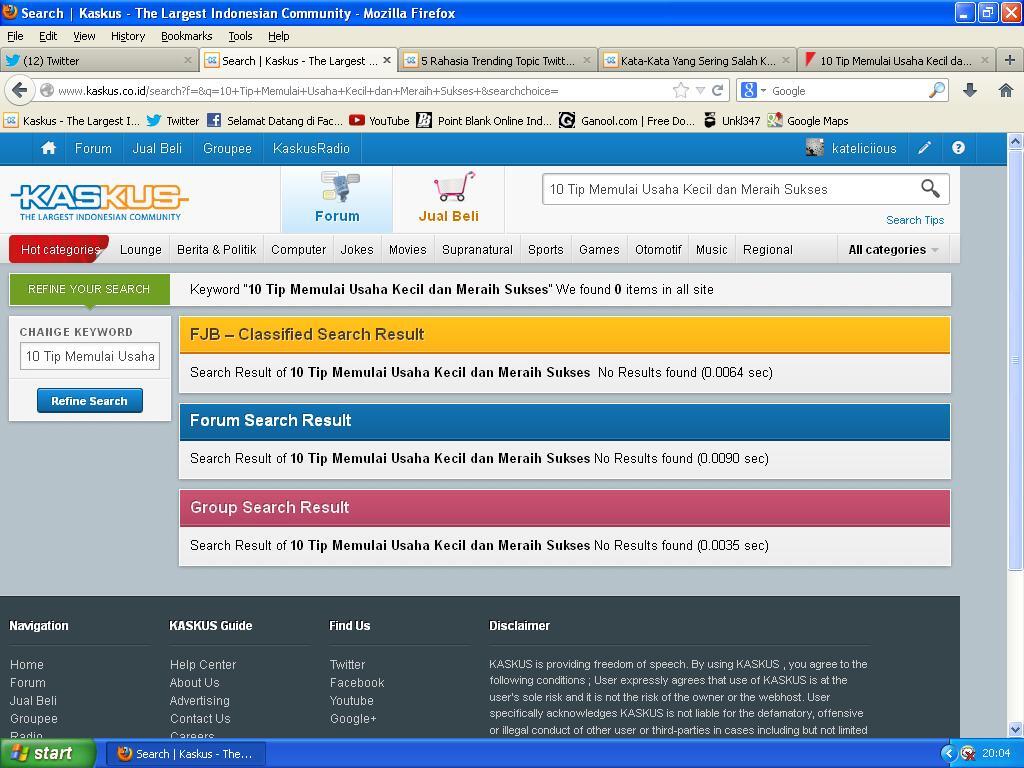Image resolution: width=1024 pixels, height=768 pixels.
Task: Expand the All categories dropdown
Action: point(893,249)
